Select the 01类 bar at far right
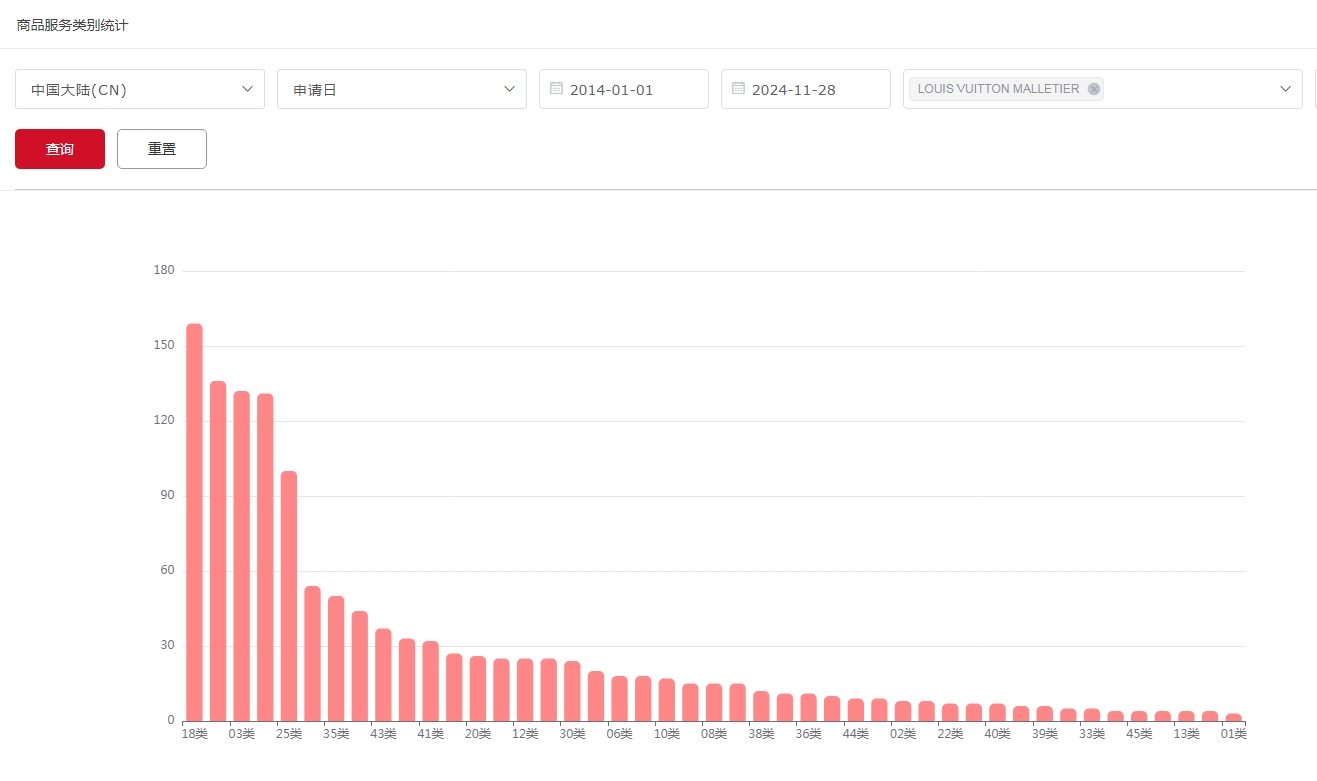Screen dimensions: 1317x781 [x=1234, y=716]
